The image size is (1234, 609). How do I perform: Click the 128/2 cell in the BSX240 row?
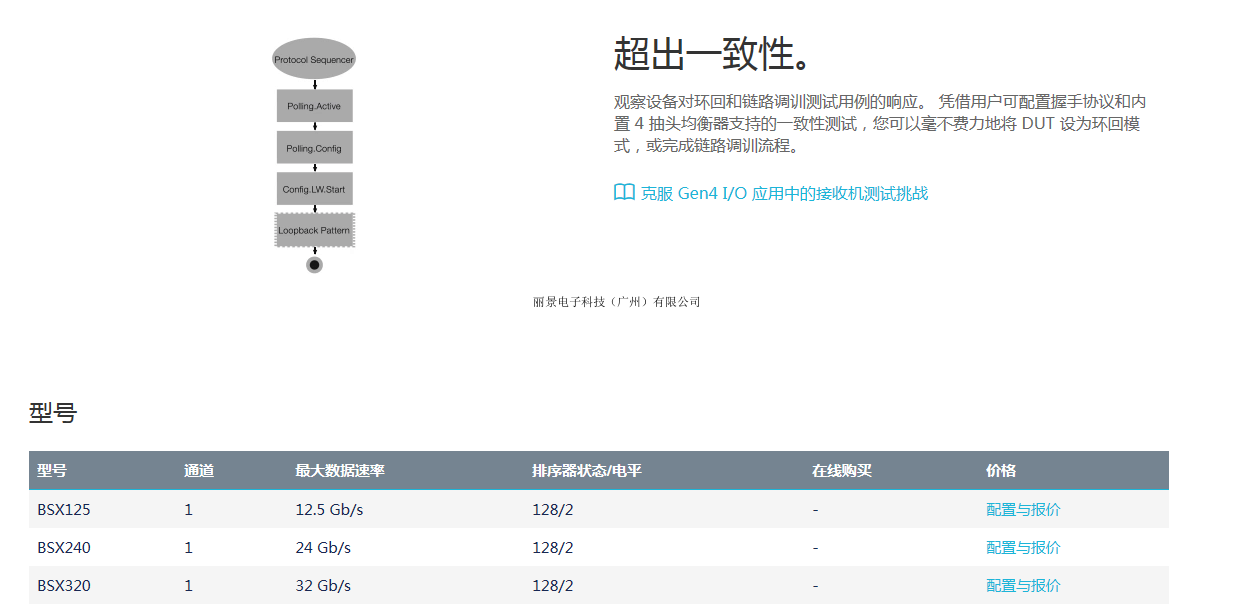pos(553,547)
